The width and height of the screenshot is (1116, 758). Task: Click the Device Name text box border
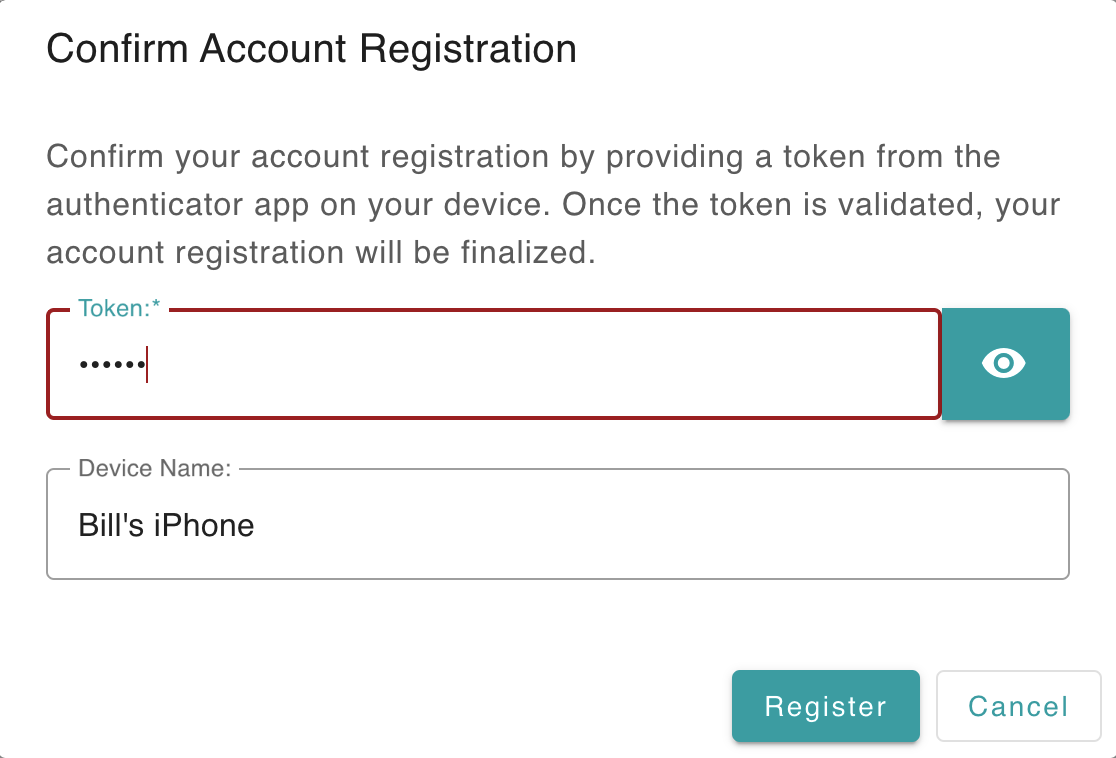(560, 575)
